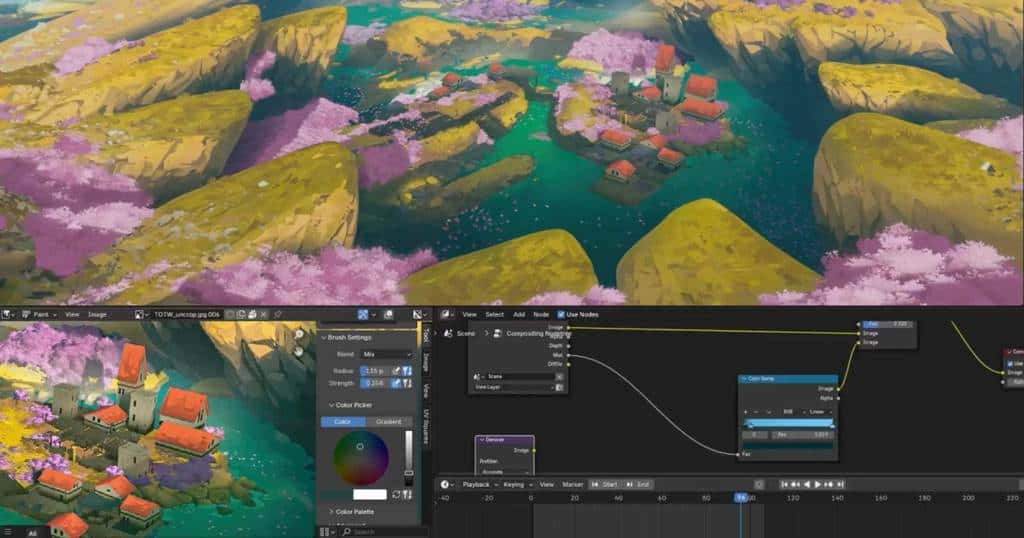Toggle strength pen pressure icon
Screen dimensions: 1024x538
point(397,382)
